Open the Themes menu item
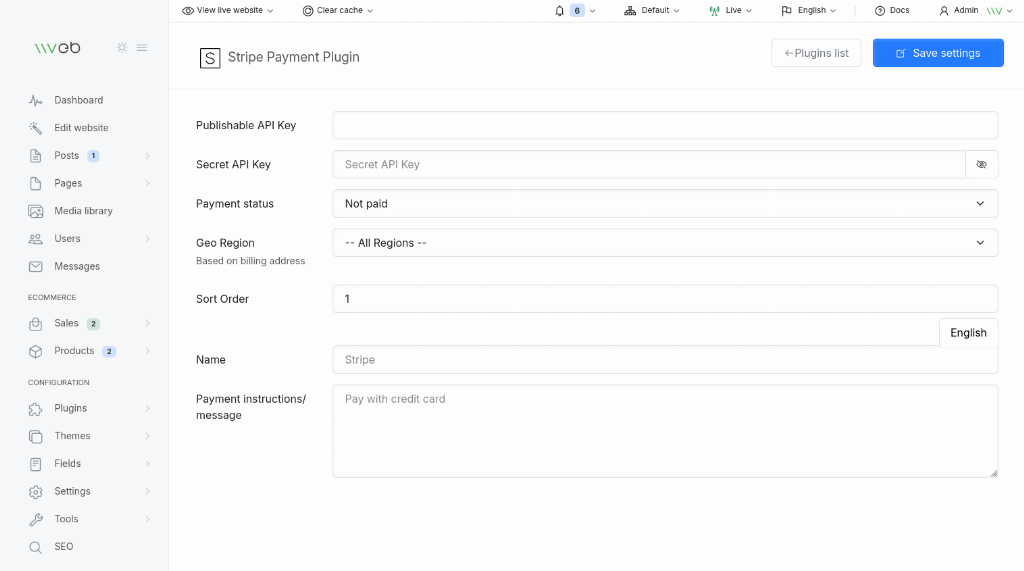 point(72,436)
